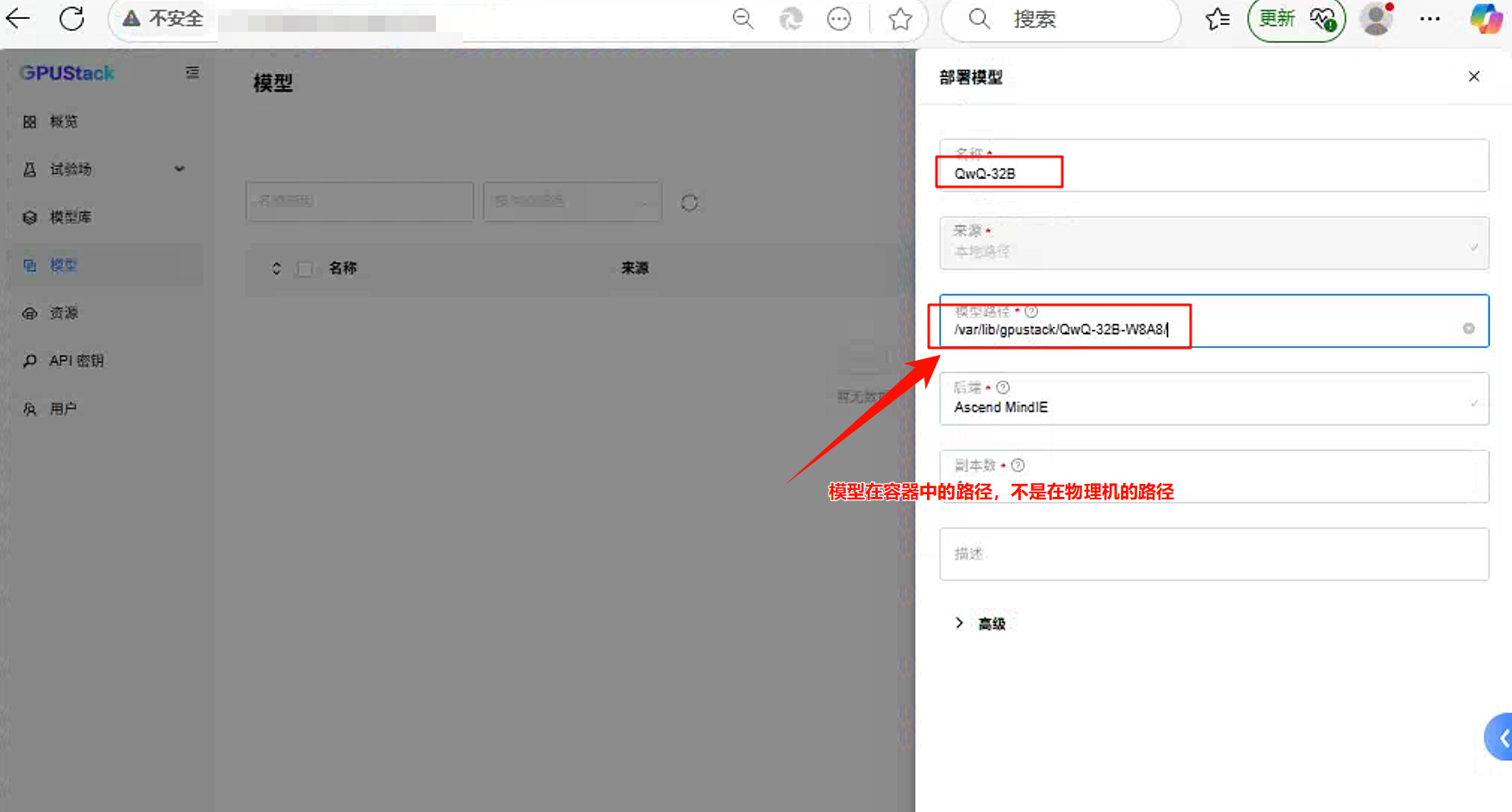Click the 资源 resources icon
This screenshot has width=1512, height=812.
pos(30,313)
